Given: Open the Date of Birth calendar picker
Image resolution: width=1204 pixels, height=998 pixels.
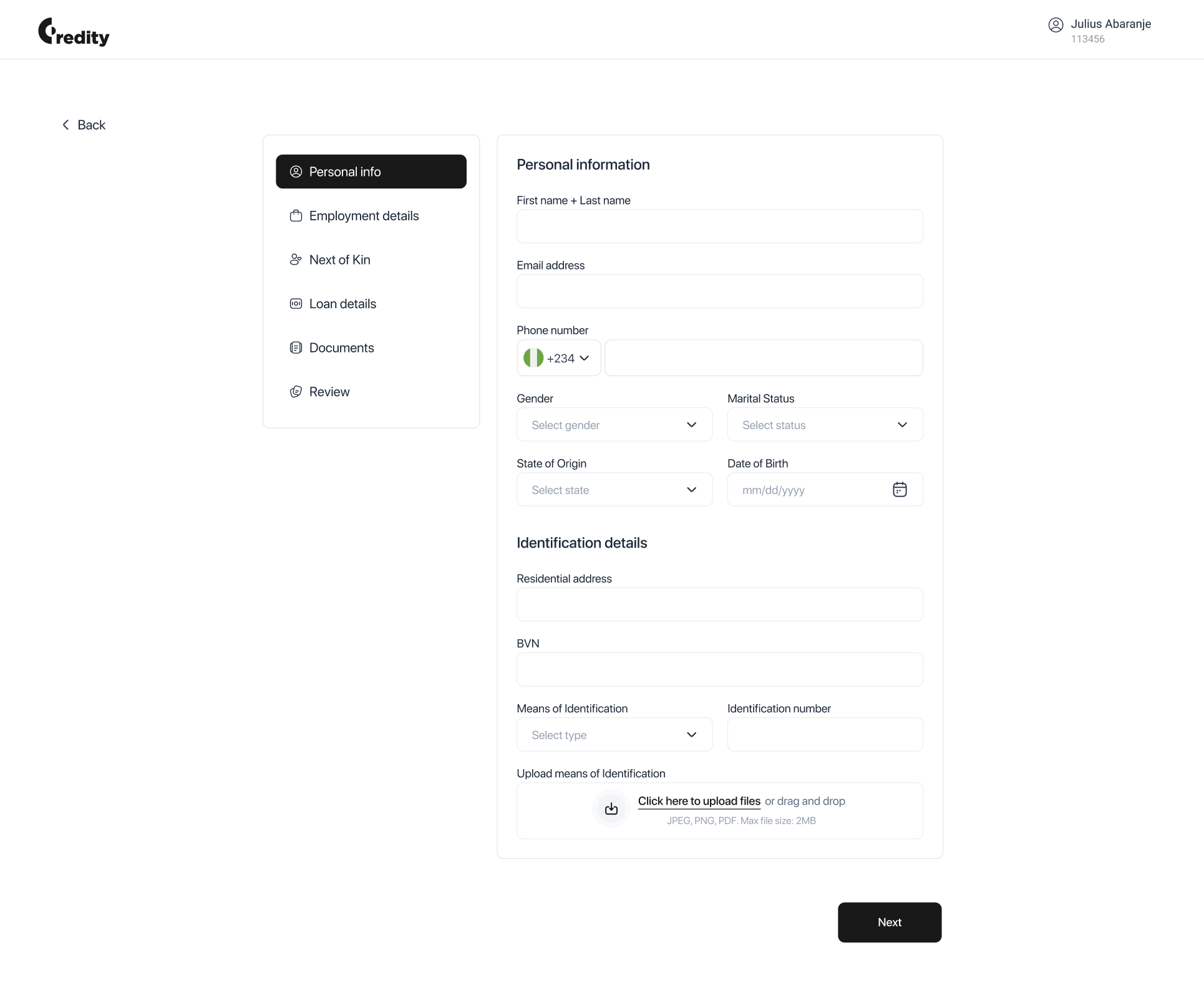Looking at the screenshot, I should tap(900, 489).
